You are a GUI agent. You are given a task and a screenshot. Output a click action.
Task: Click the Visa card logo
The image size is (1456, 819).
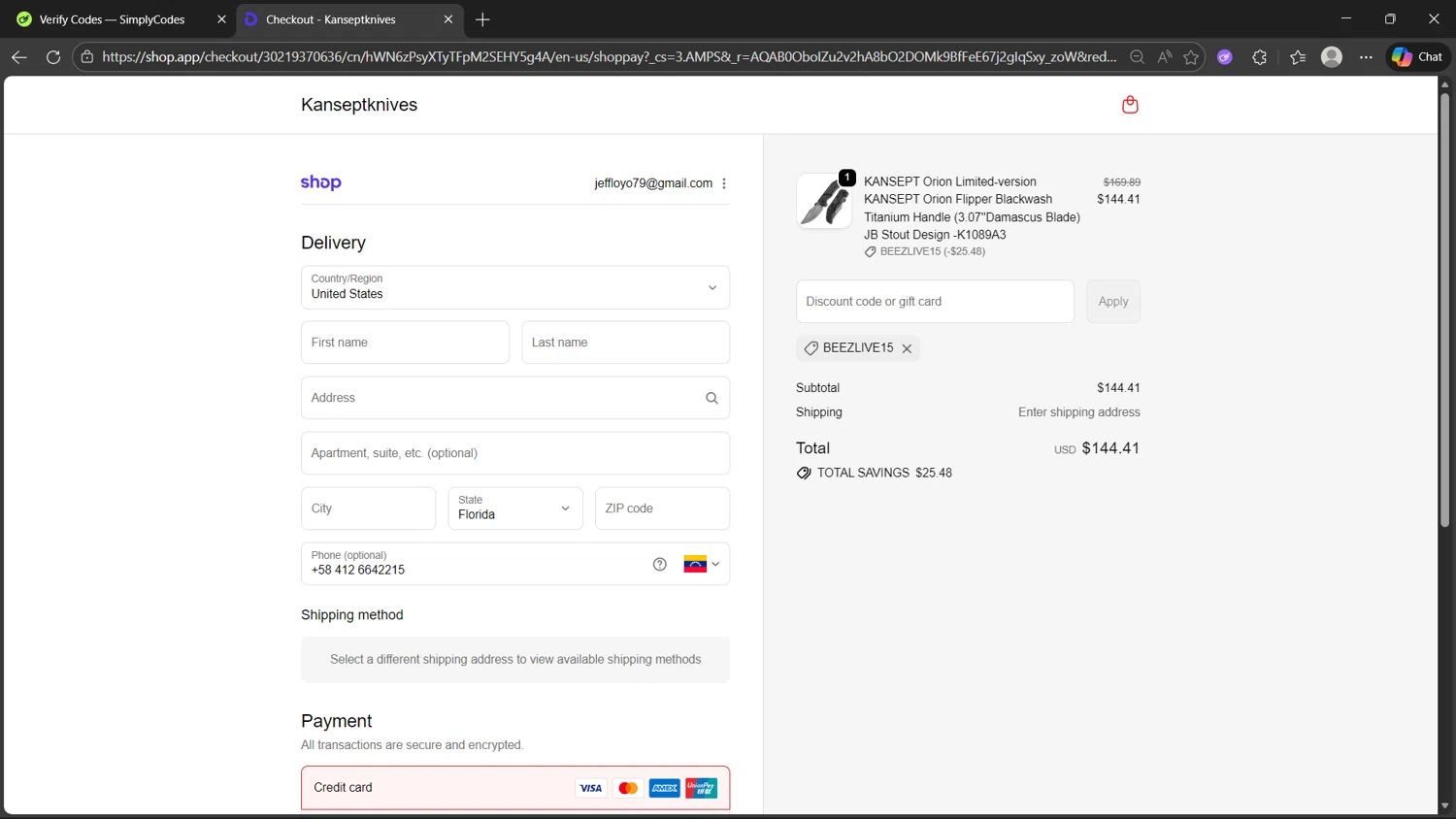[x=590, y=788]
